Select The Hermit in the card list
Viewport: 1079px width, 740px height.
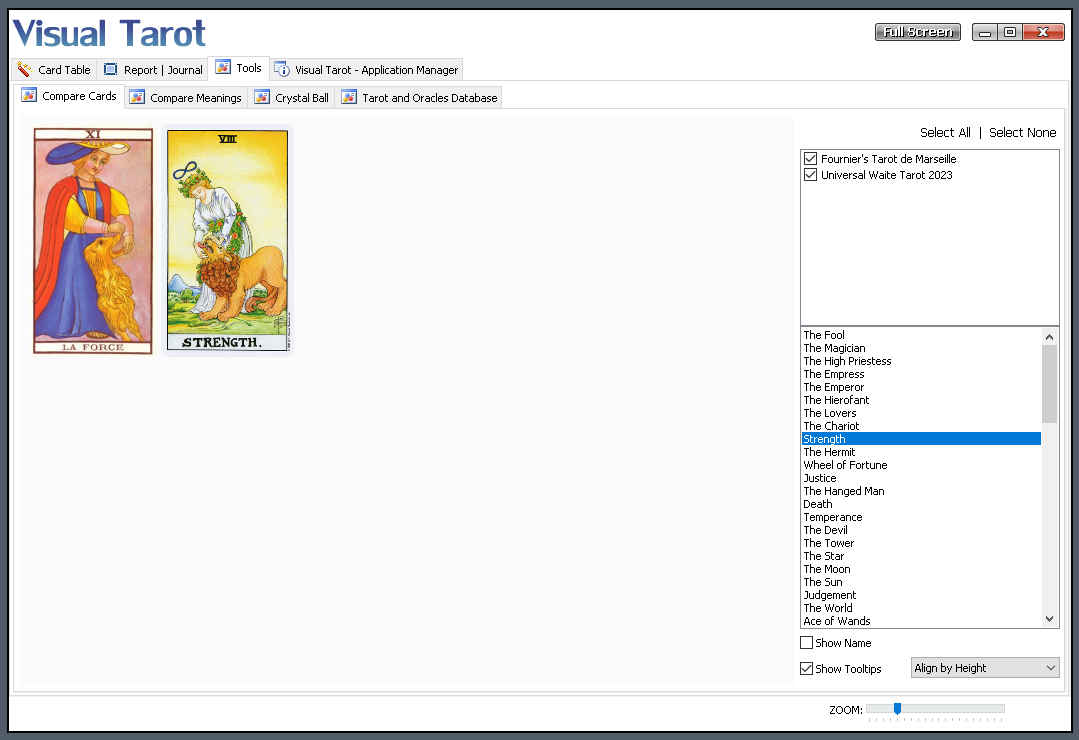point(921,452)
